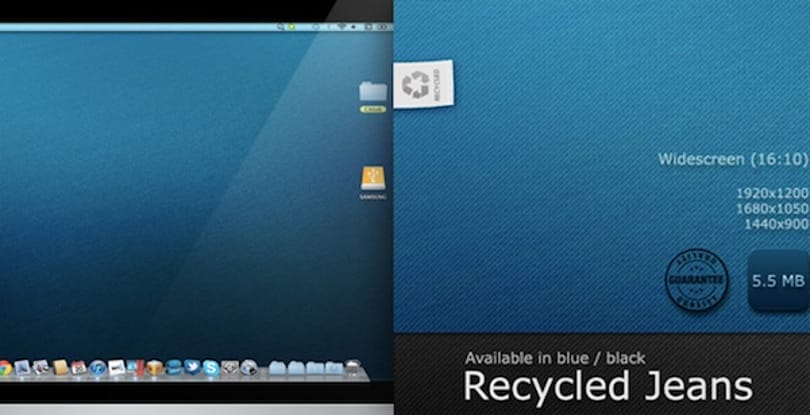Viewport: 810px width, 415px height.
Task: Click the Available in blue / black text
Action: 555,358
